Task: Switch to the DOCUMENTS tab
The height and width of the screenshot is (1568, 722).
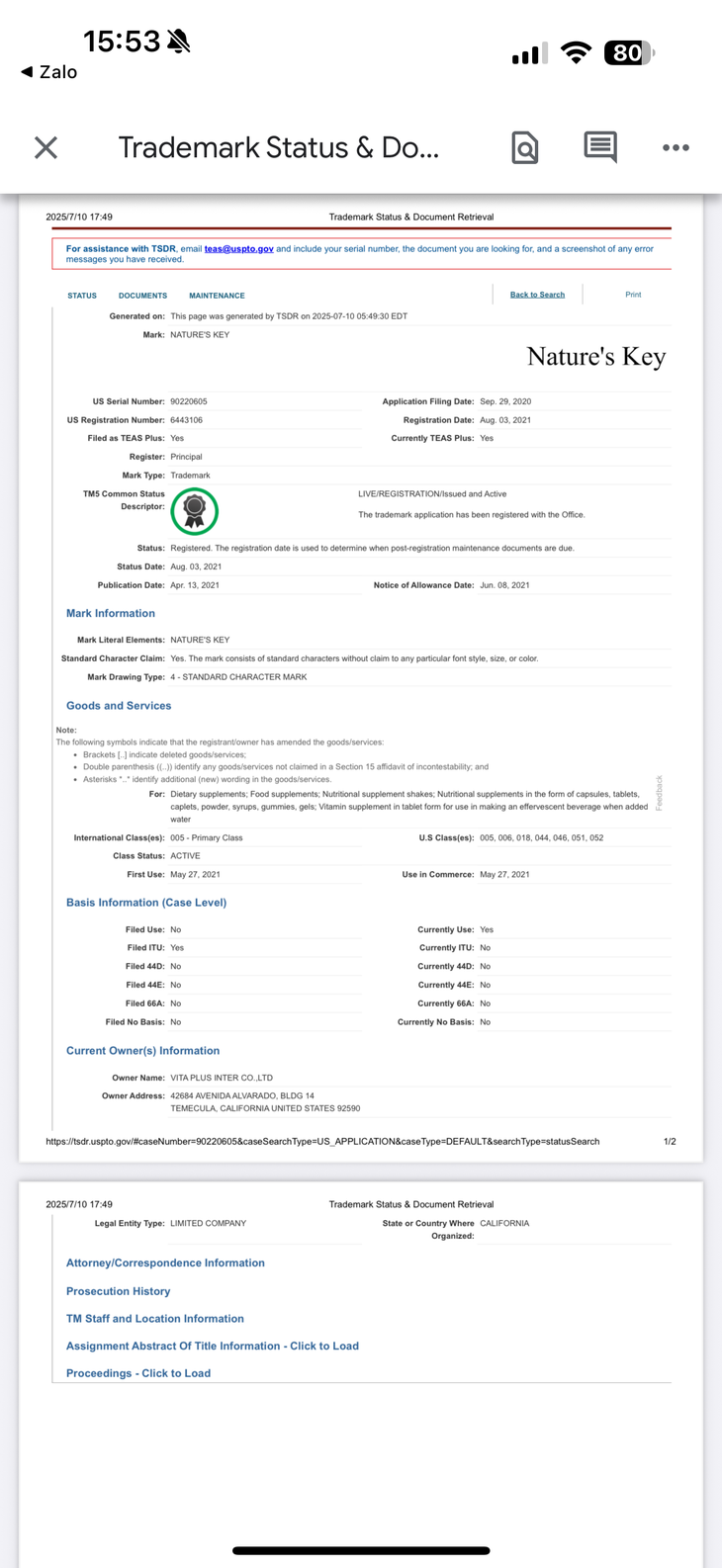Action: (x=142, y=296)
